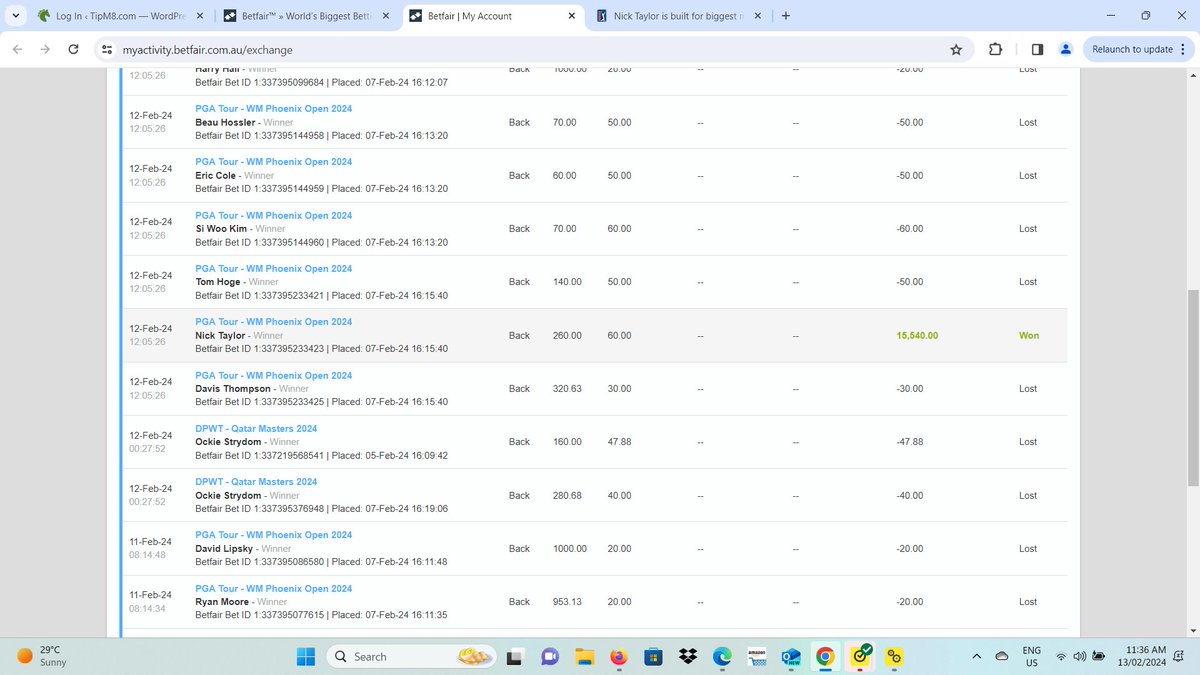This screenshot has width=1200, height=675.
Task: Show hidden system tray icons chevron
Action: point(976,656)
